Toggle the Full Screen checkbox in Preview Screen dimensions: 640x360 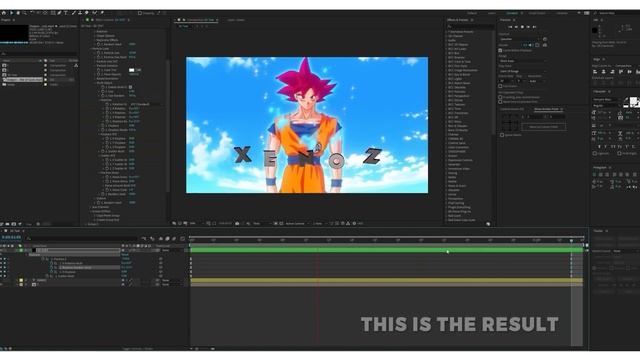500,86
